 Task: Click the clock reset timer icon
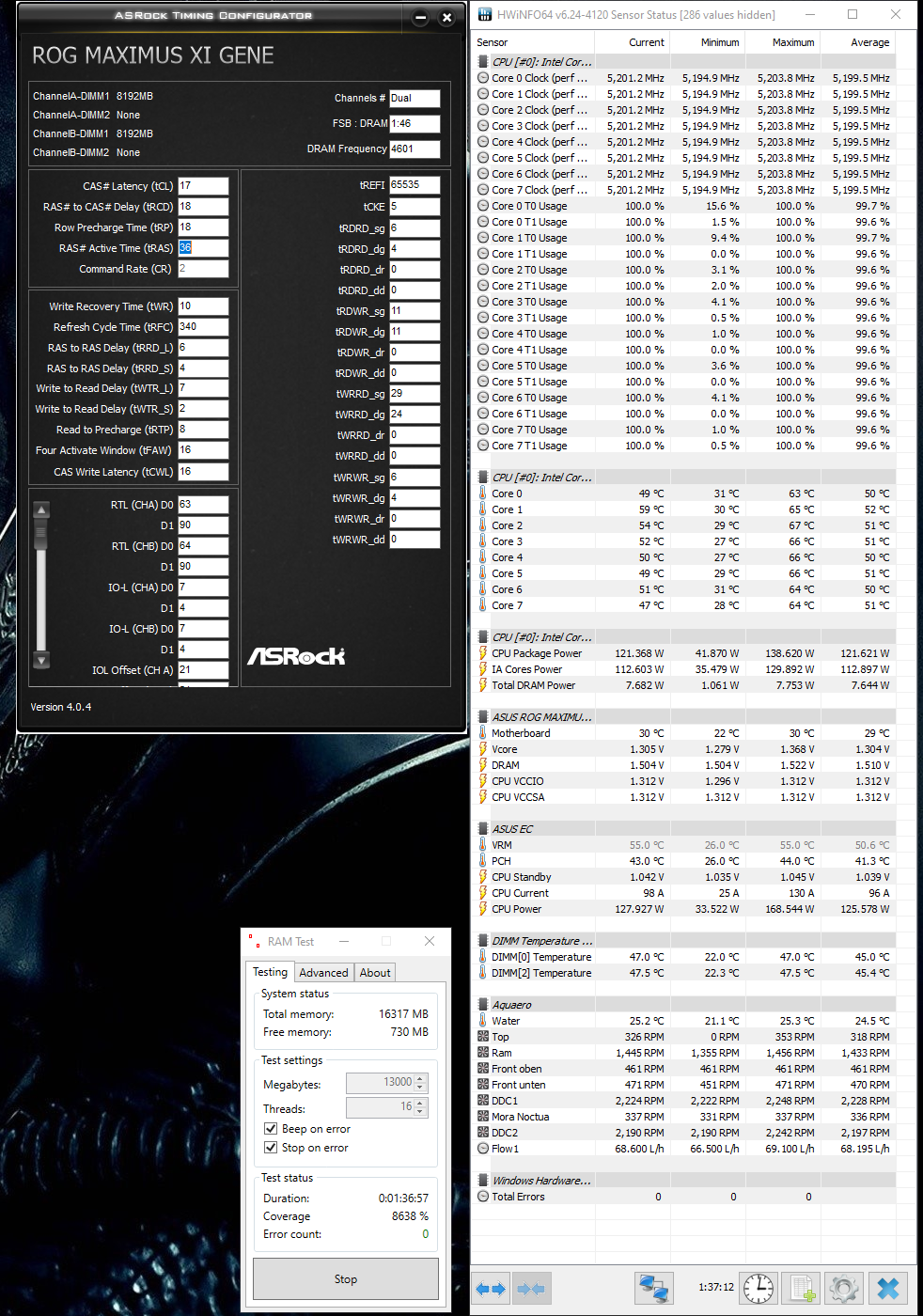click(759, 1289)
